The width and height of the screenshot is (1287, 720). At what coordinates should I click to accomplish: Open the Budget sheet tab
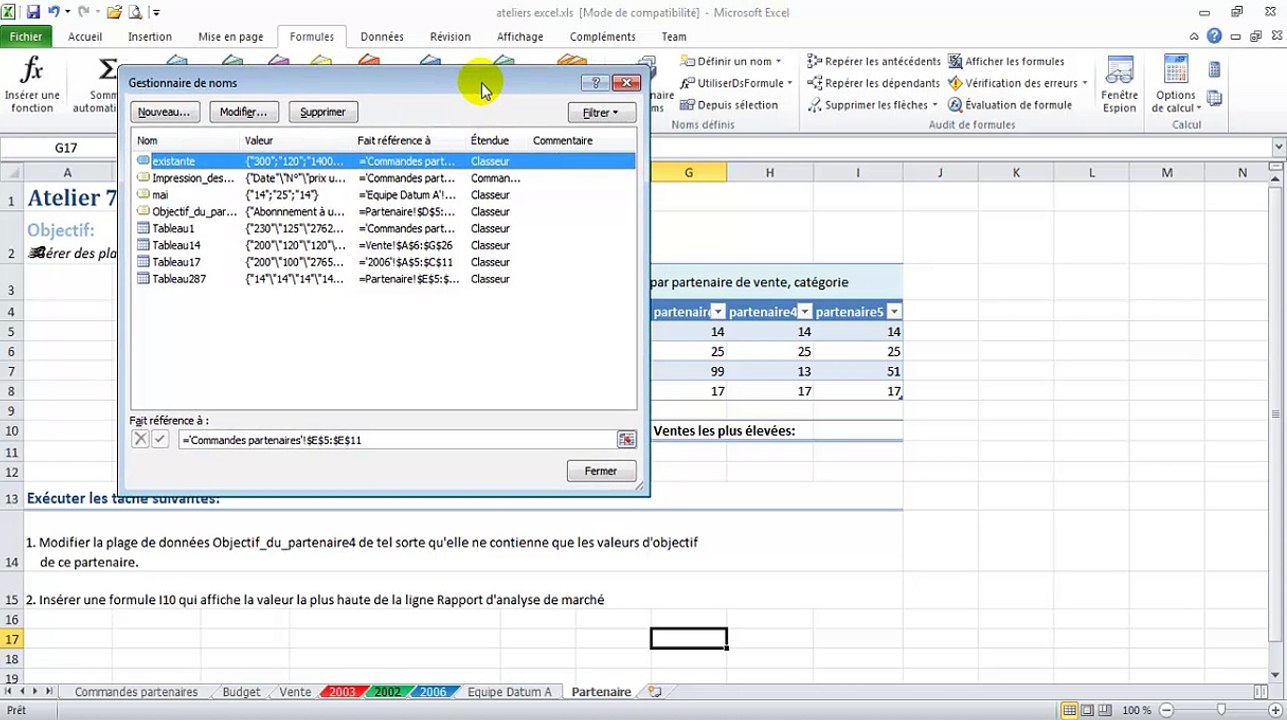pyautogui.click(x=241, y=692)
